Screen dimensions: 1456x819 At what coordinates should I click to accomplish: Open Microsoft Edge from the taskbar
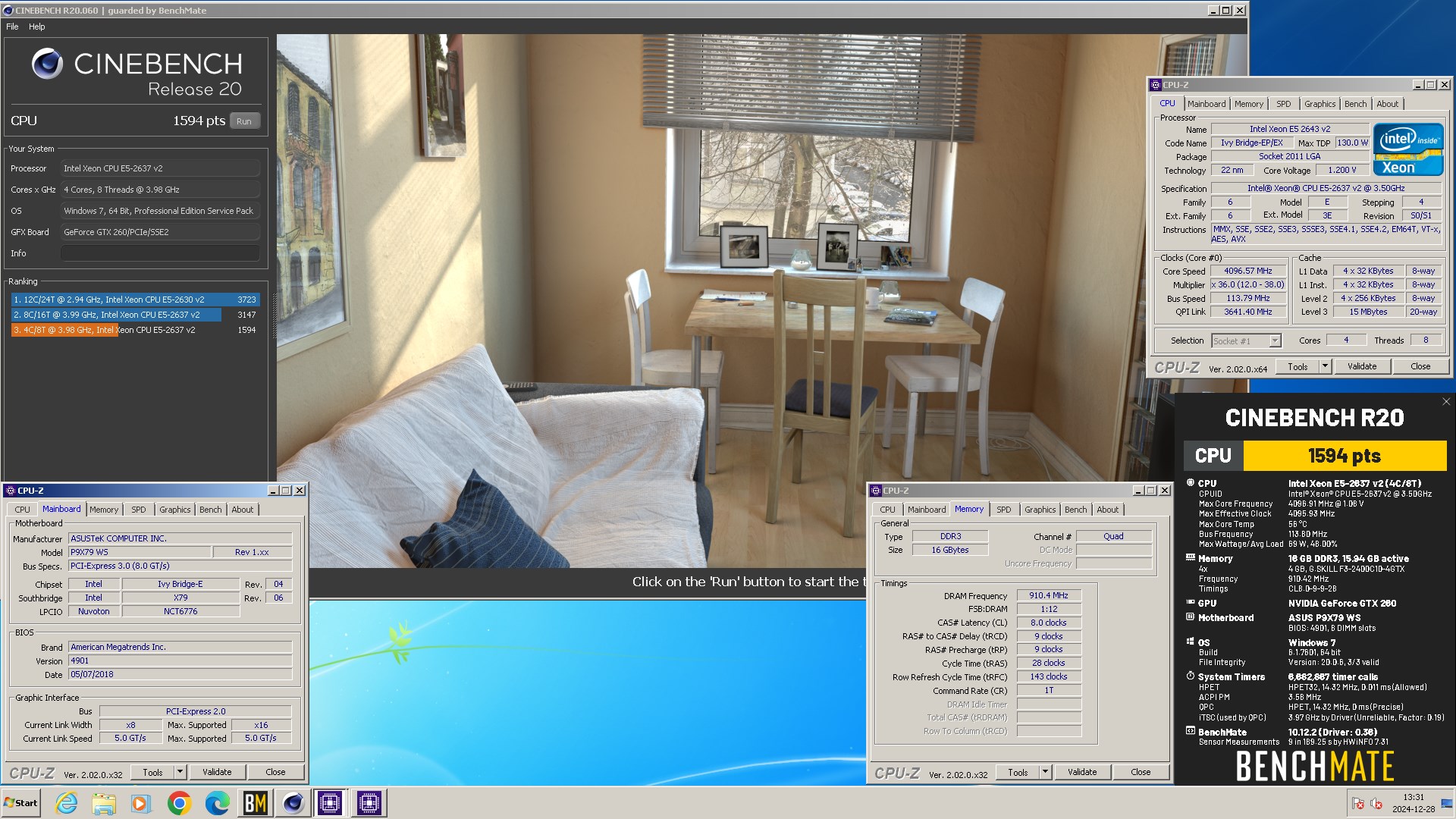pos(217,803)
